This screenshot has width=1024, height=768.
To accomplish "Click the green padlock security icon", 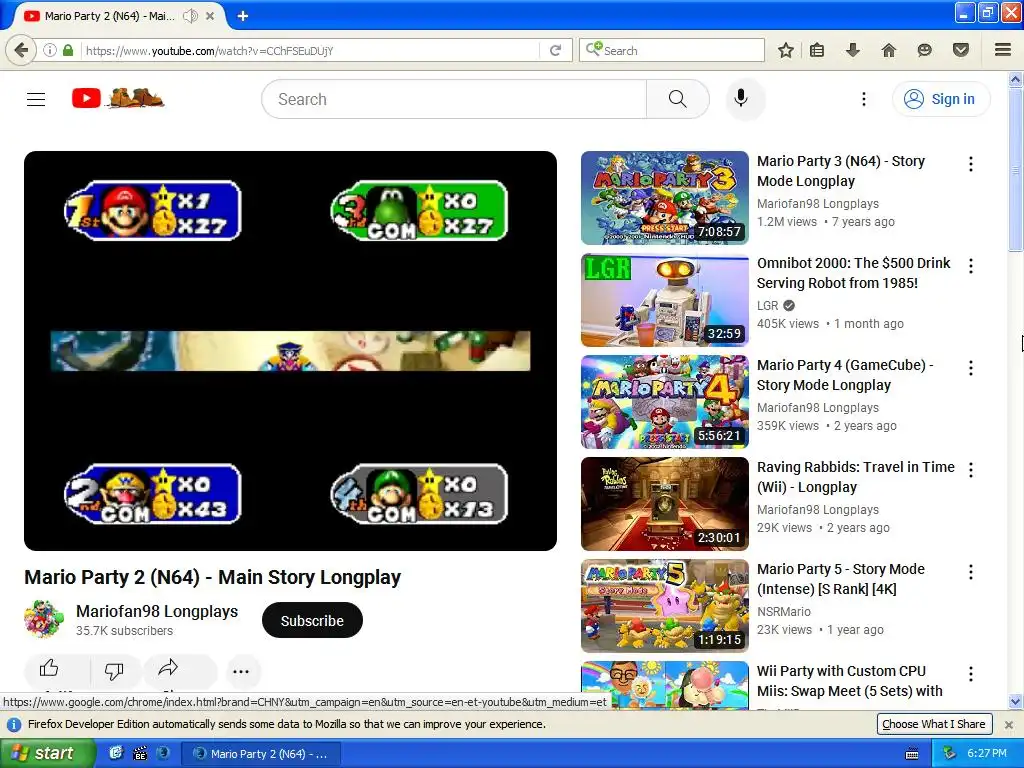I will [68, 50].
